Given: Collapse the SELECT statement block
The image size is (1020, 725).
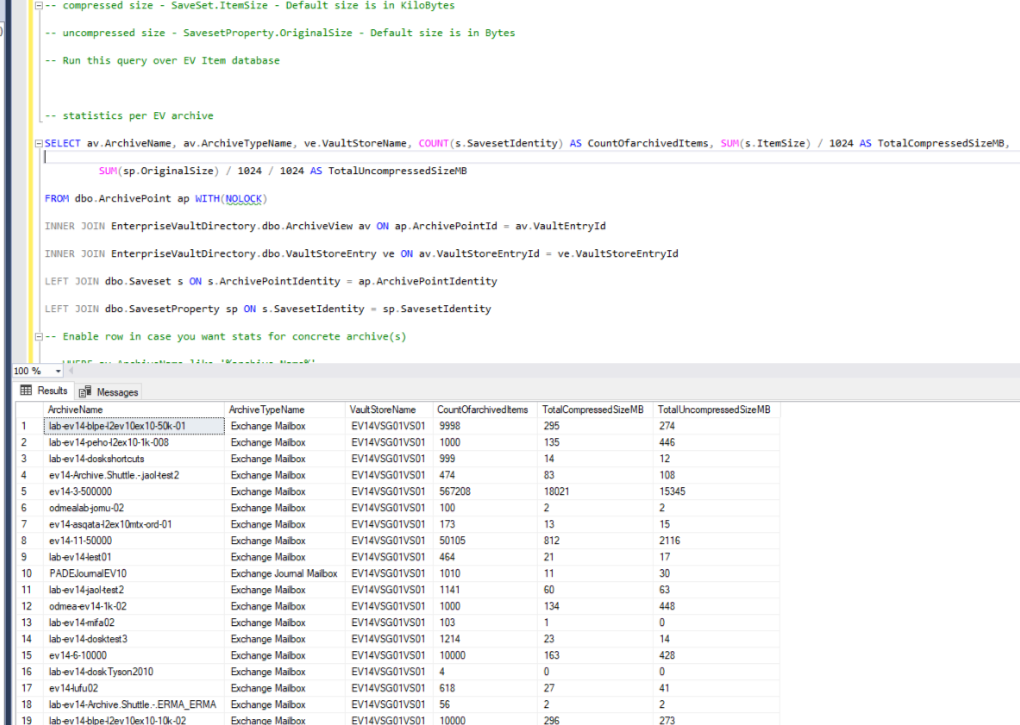Looking at the screenshot, I should 37,143.
